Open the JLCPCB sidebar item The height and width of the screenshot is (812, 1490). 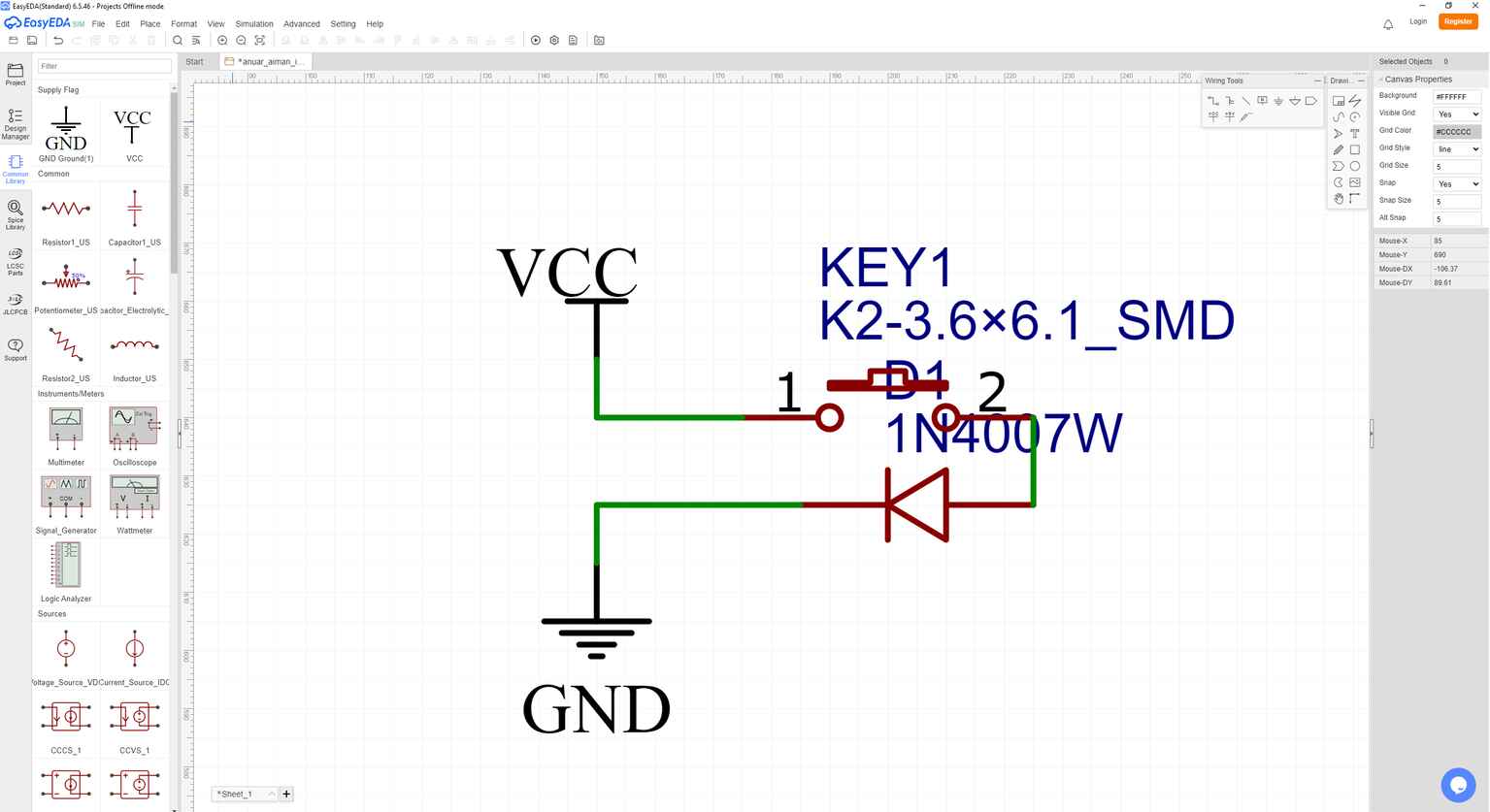coord(16,305)
